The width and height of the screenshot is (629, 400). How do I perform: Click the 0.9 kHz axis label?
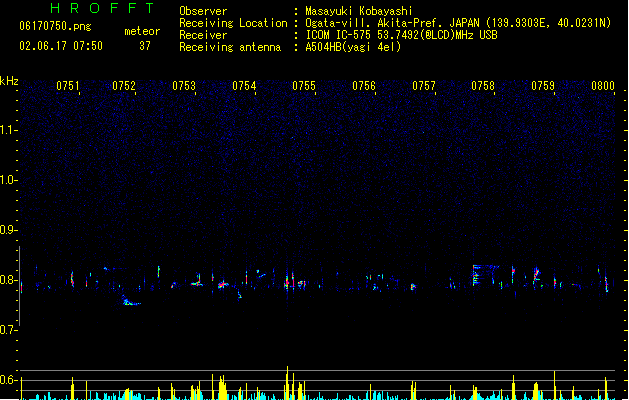(8, 230)
